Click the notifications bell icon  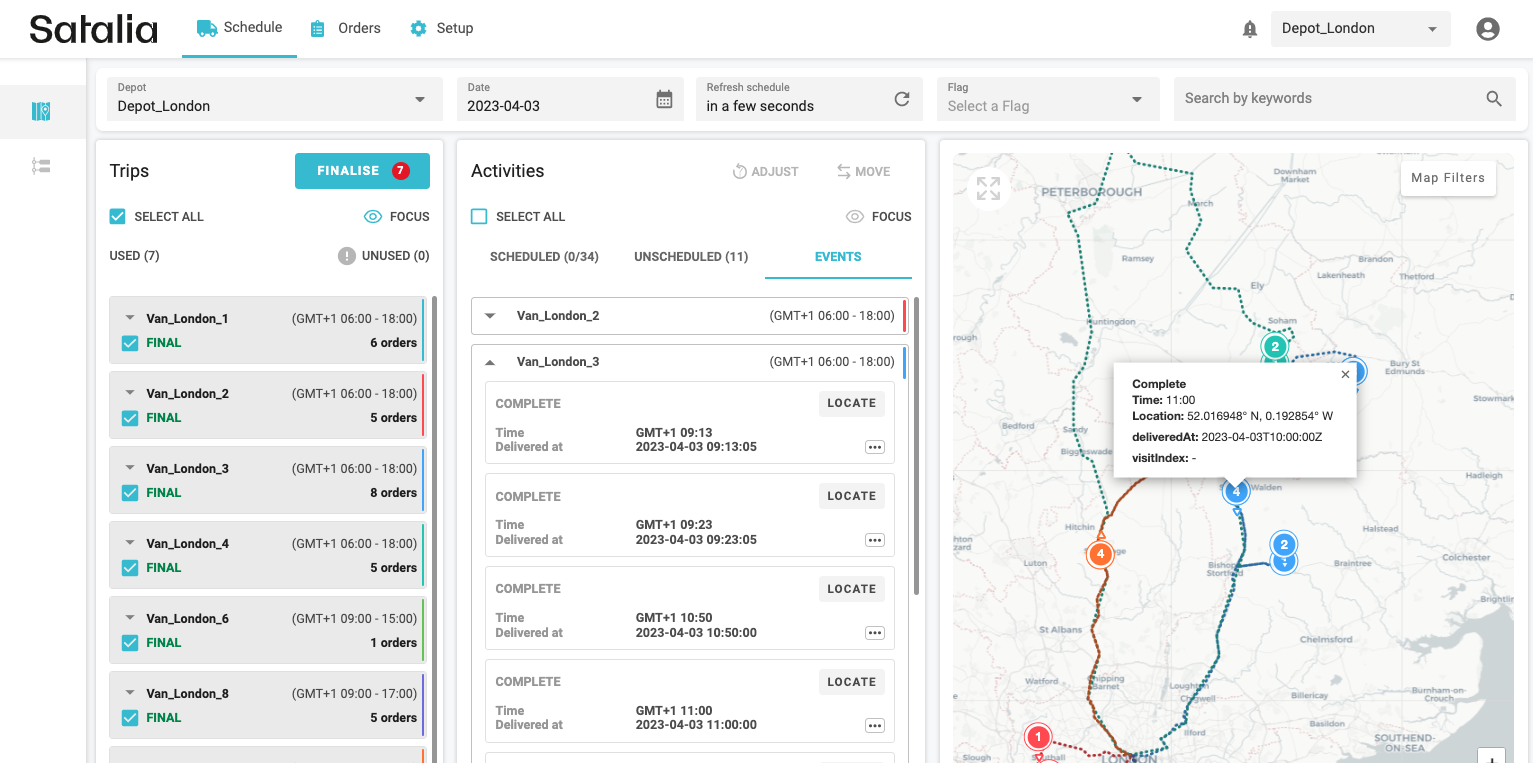pos(1249,29)
